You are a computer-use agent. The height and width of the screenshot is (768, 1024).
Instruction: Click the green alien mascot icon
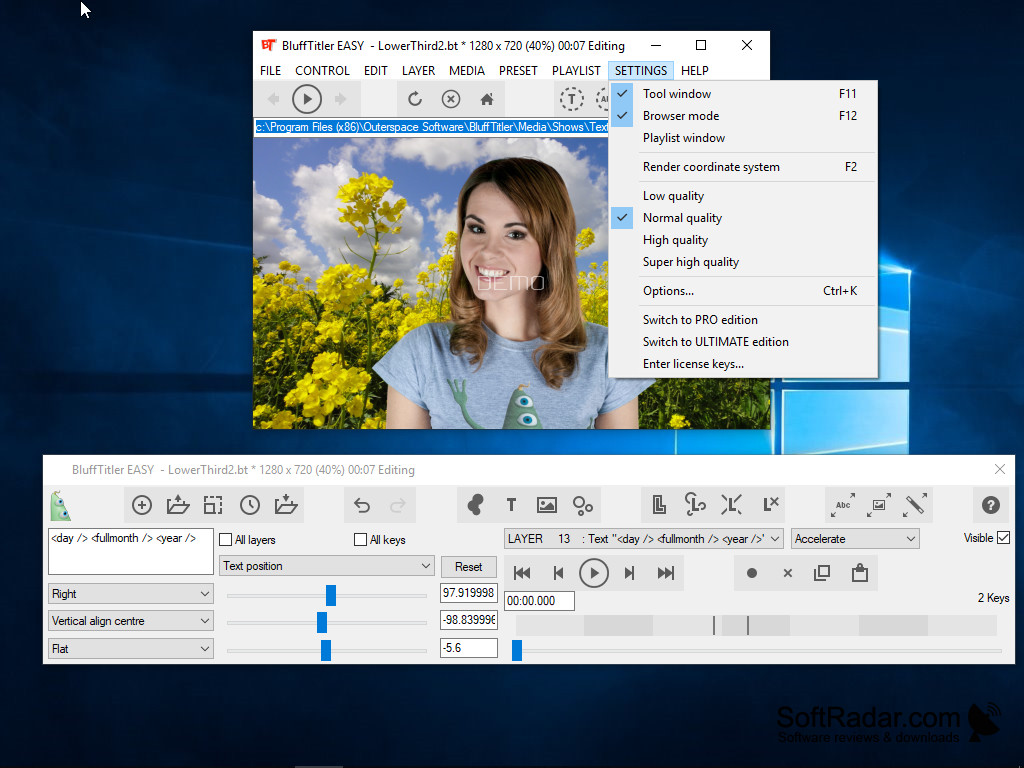pyautogui.click(x=60, y=505)
